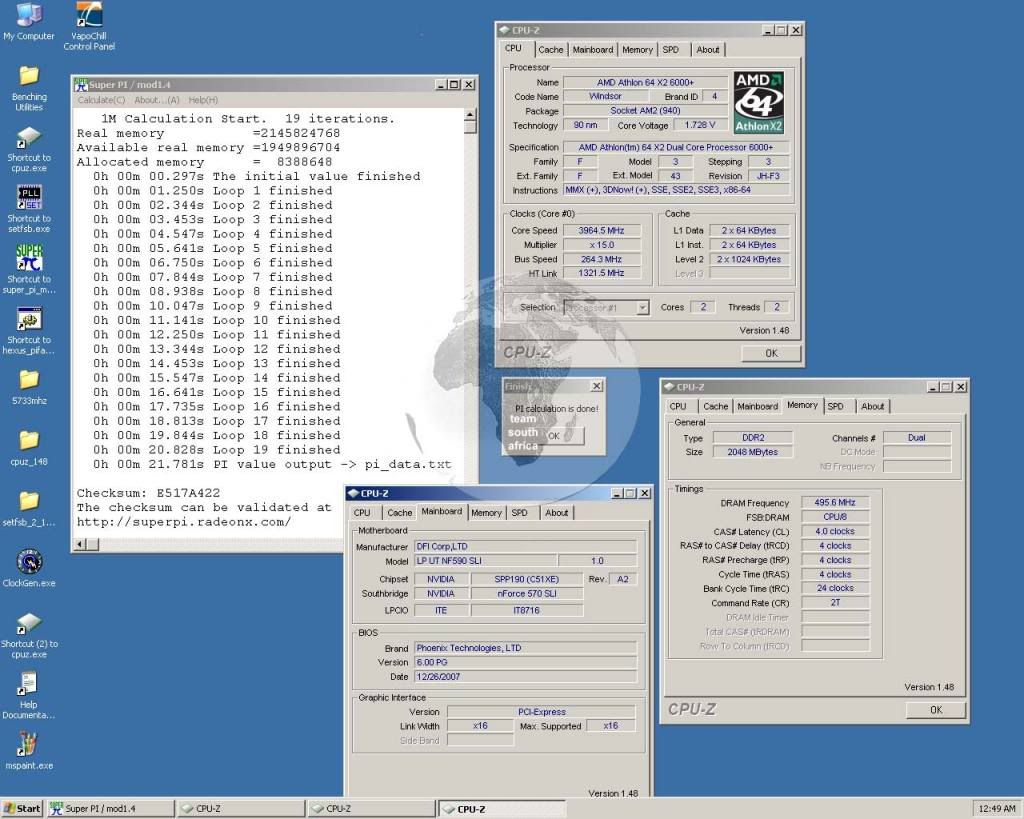Switch to Cache tab in top CPU-Z window

(551, 50)
